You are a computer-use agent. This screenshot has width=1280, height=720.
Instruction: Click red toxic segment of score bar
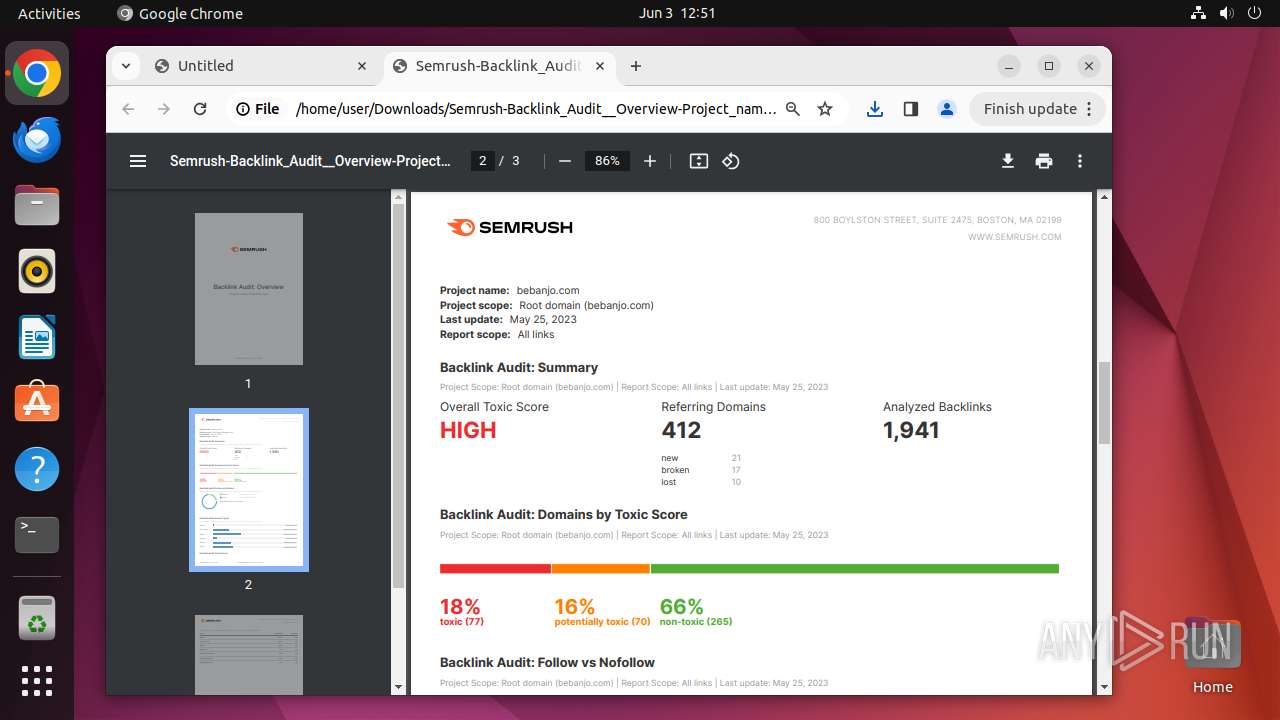(x=495, y=569)
